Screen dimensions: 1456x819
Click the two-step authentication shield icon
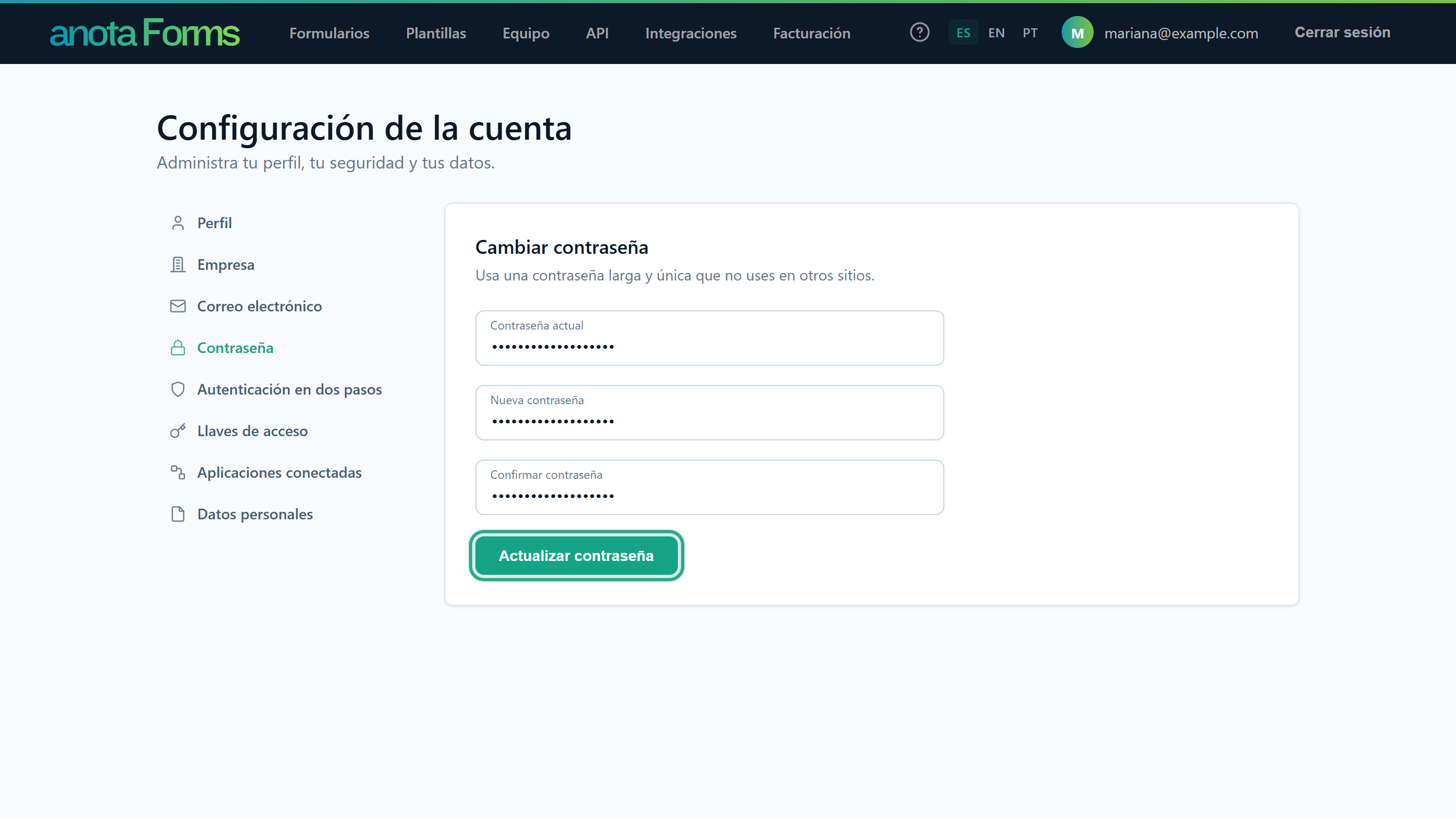pos(177,389)
